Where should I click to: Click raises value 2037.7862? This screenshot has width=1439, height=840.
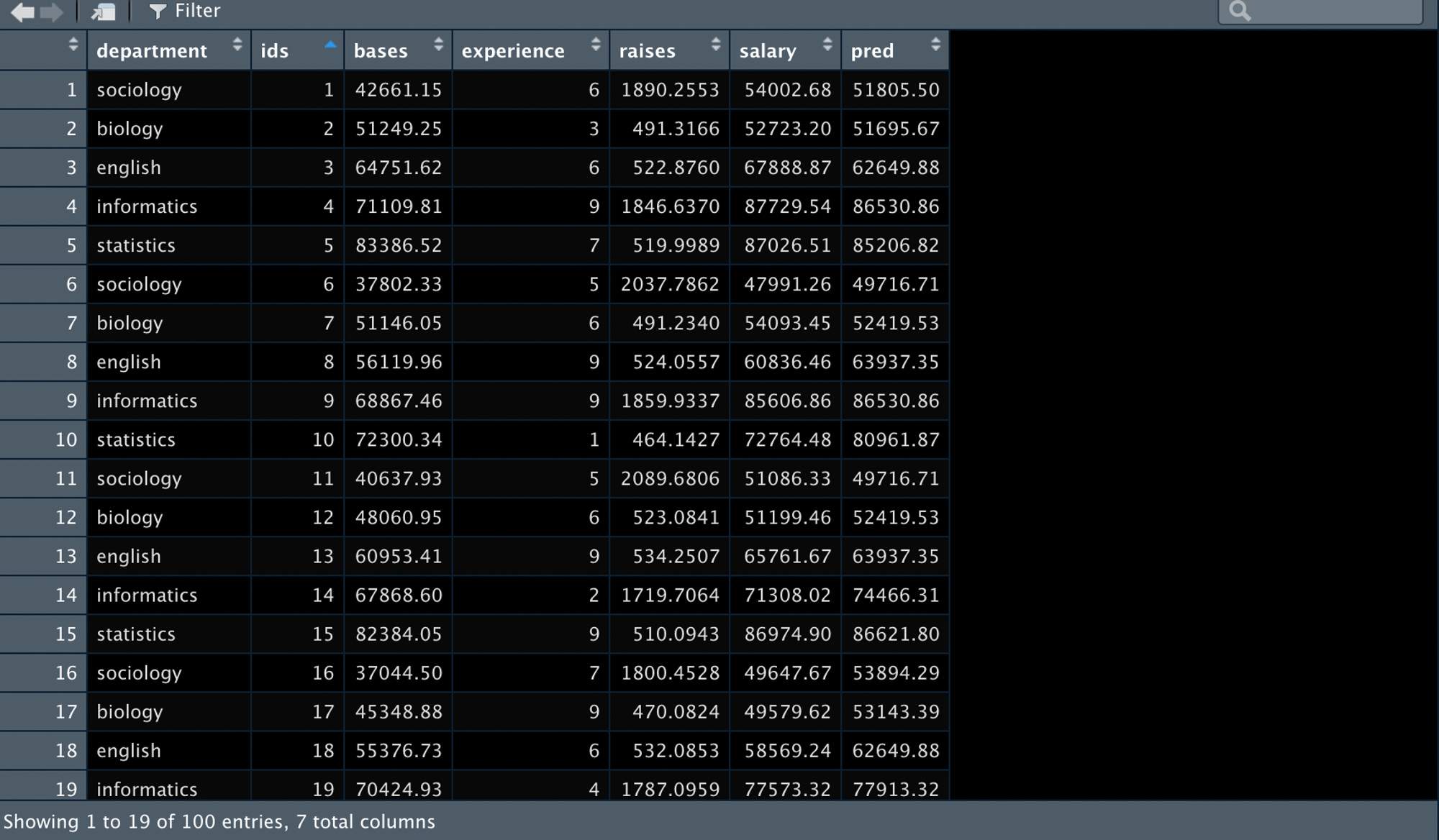670,284
